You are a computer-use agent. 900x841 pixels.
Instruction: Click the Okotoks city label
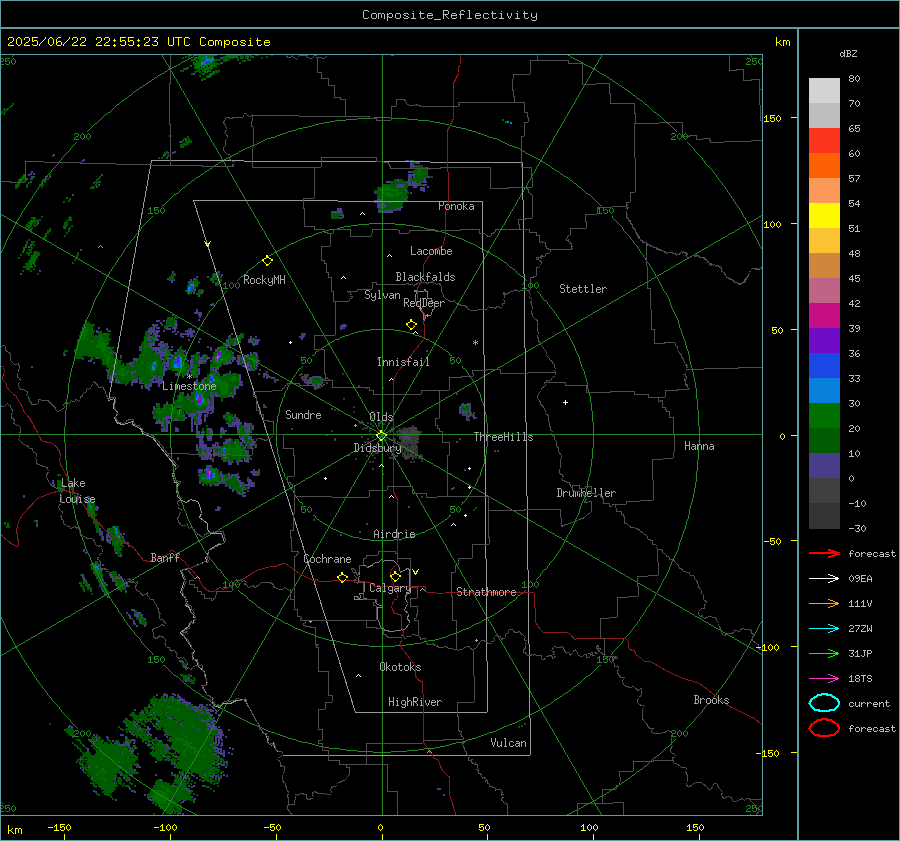click(x=400, y=667)
